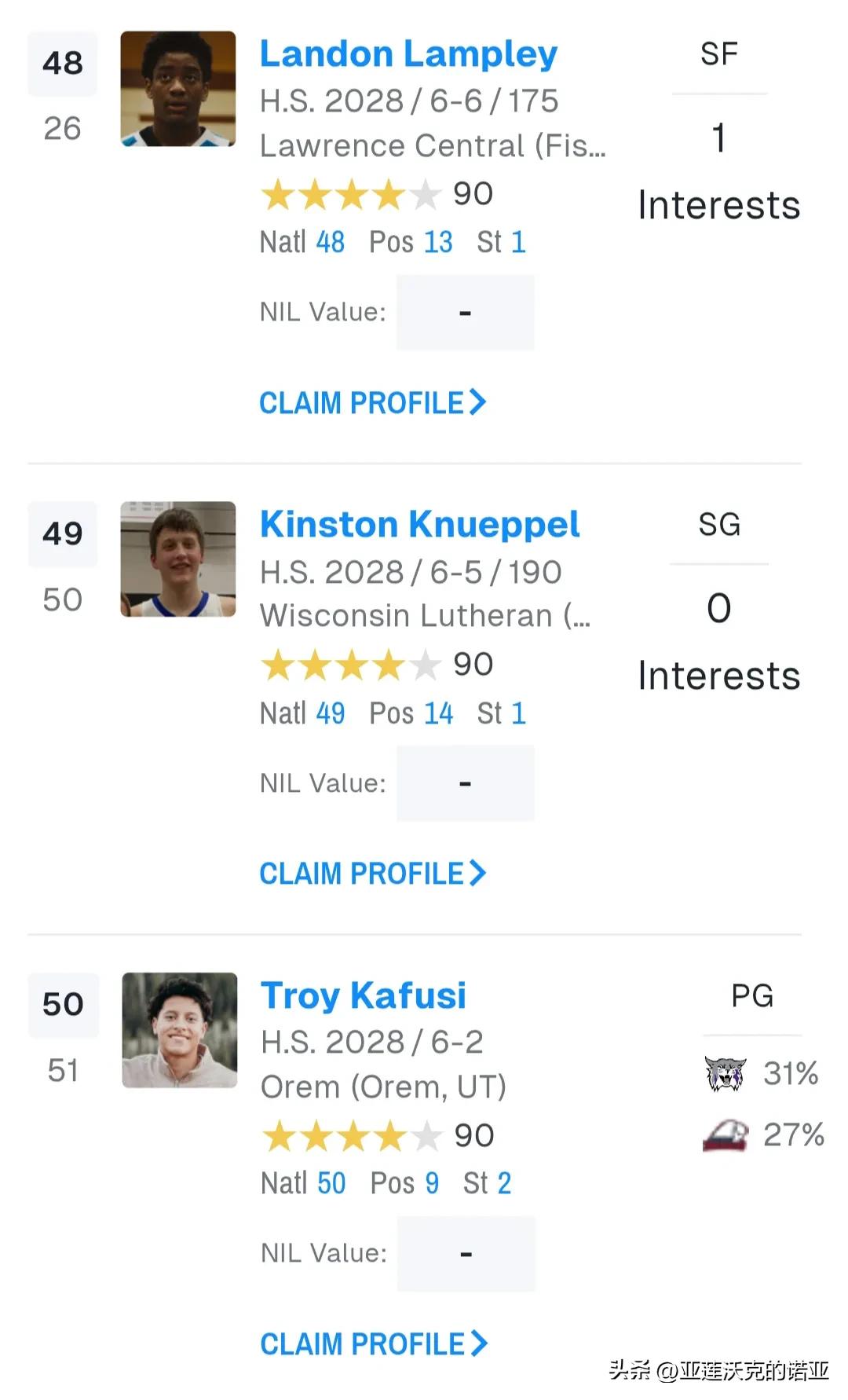Image resolution: width=848 pixels, height=1400 pixels.
Task: Open Troy Kafusi's player profile link
Action: (x=364, y=995)
